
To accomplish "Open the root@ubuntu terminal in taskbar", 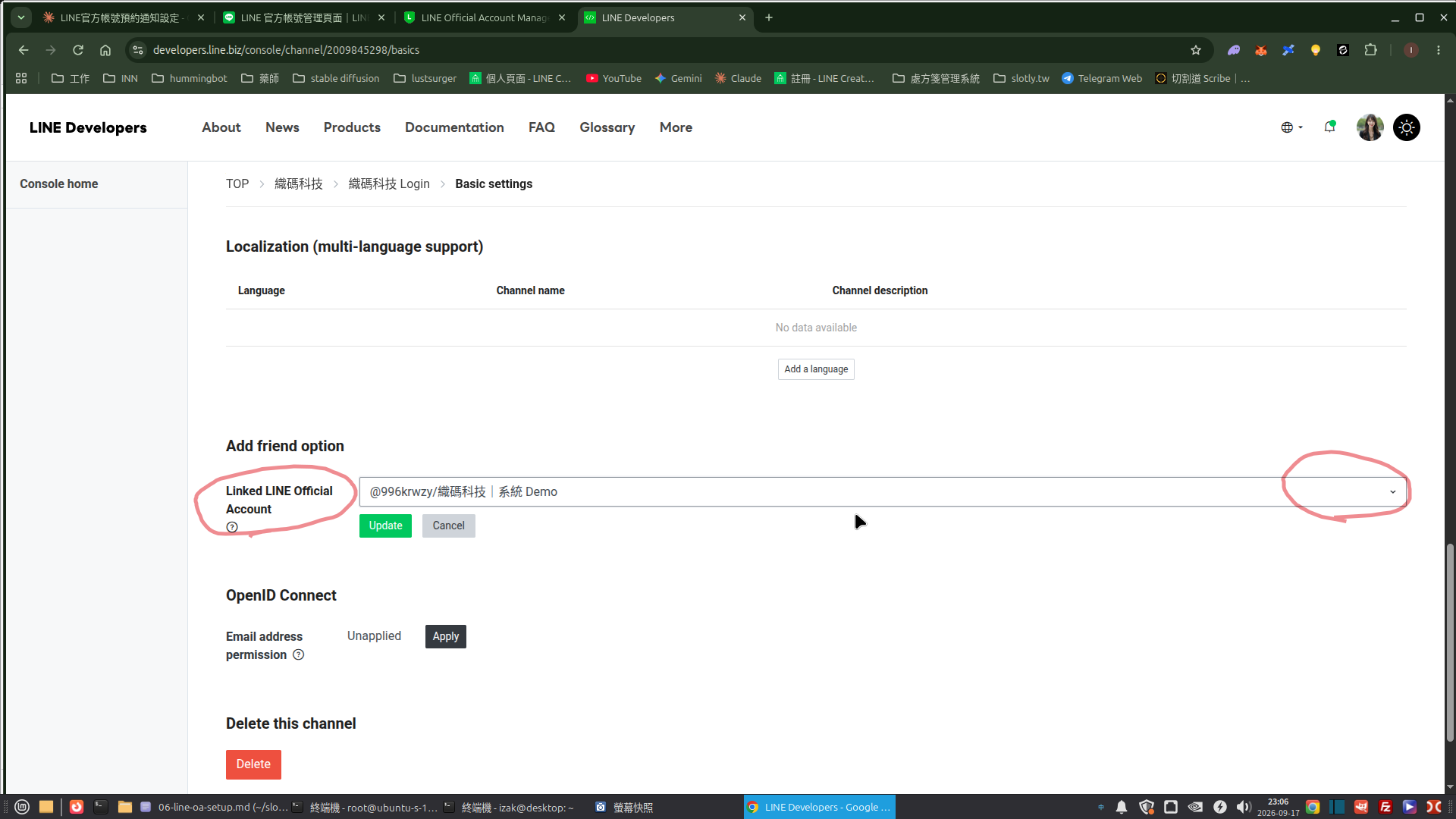I will coord(366,808).
